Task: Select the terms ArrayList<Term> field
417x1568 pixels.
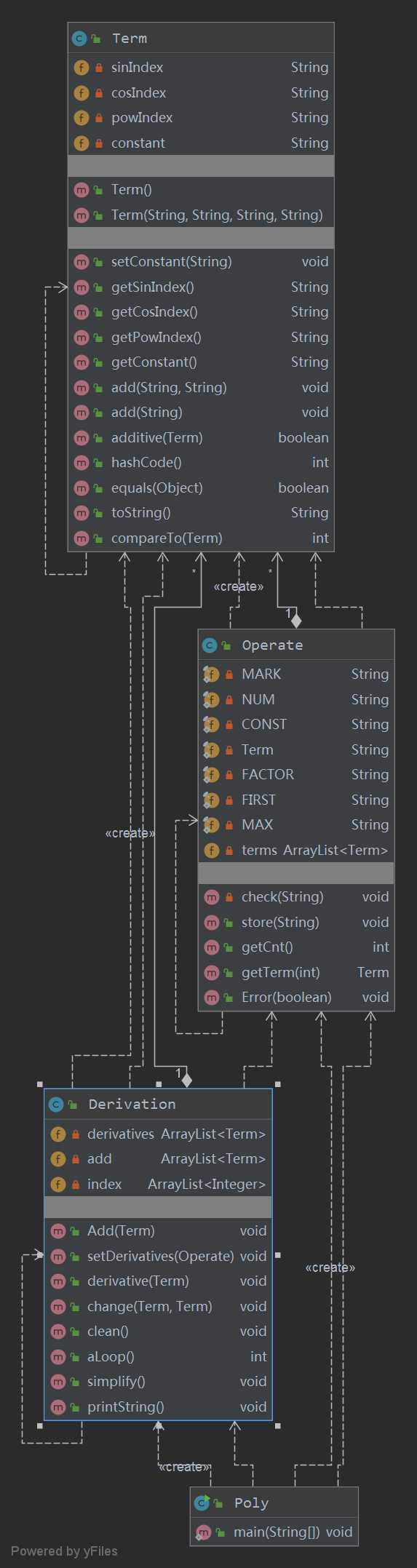Action: [x=296, y=851]
